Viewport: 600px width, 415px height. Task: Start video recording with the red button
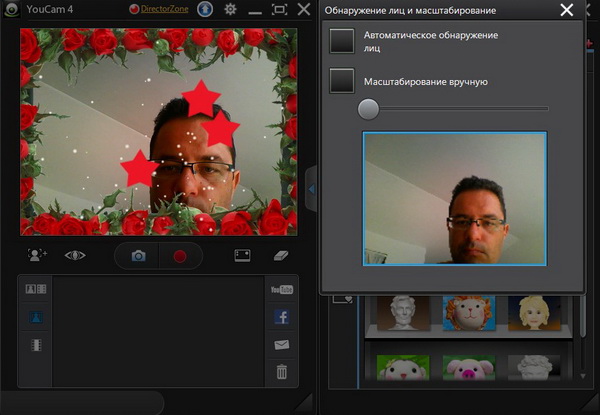(x=180, y=256)
